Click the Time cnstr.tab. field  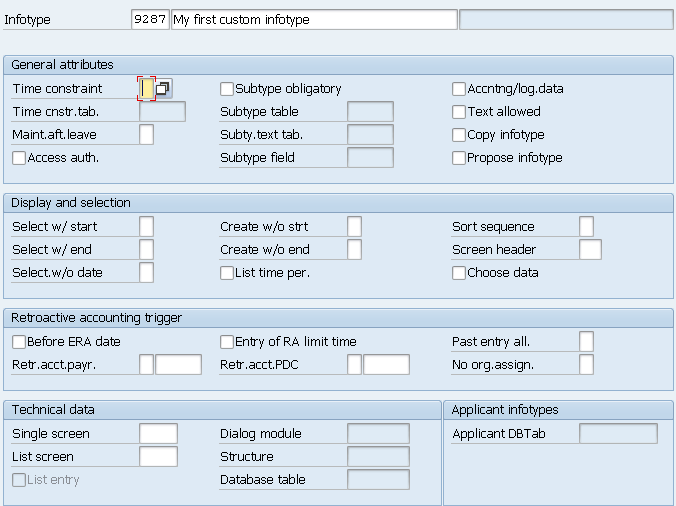point(163,112)
